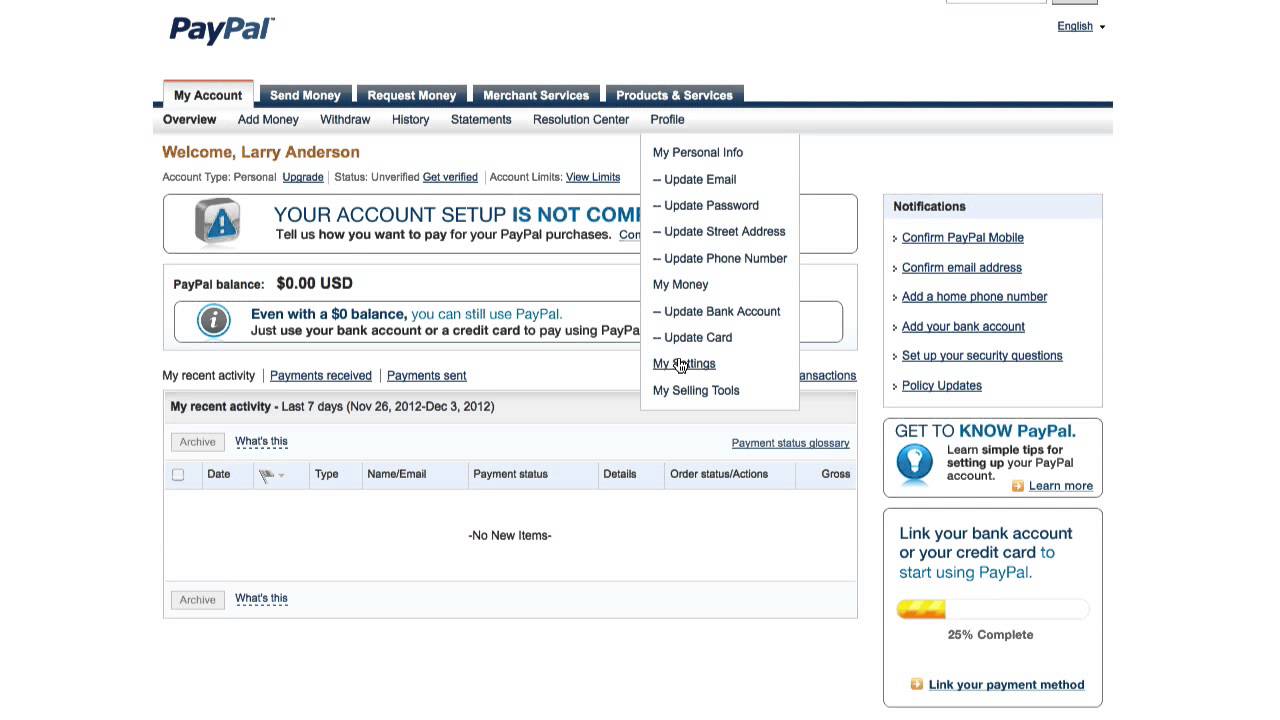Click the Link your payment method link

[1007, 684]
